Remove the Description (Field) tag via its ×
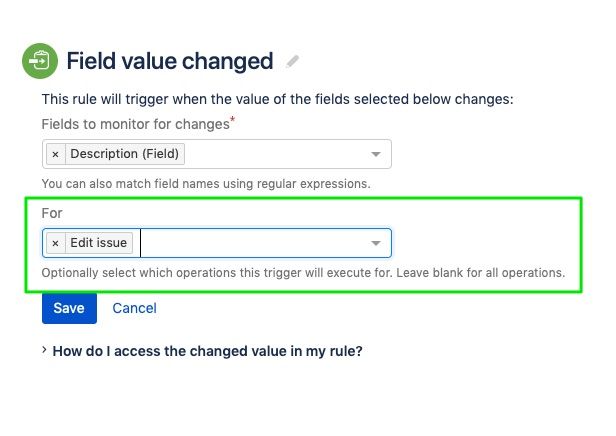Image resolution: width=616 pixels, height=436 pixels. 55,154
